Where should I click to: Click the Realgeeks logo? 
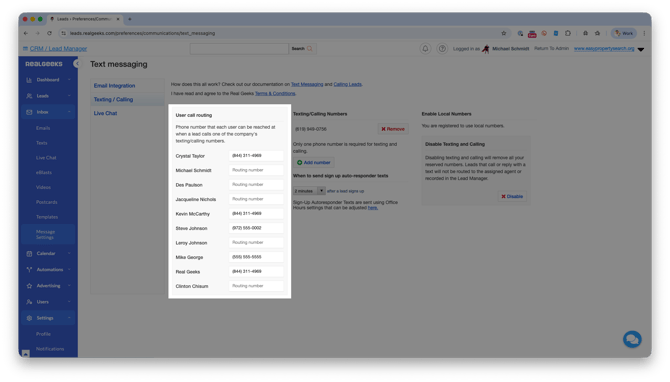tap(44, 64)
